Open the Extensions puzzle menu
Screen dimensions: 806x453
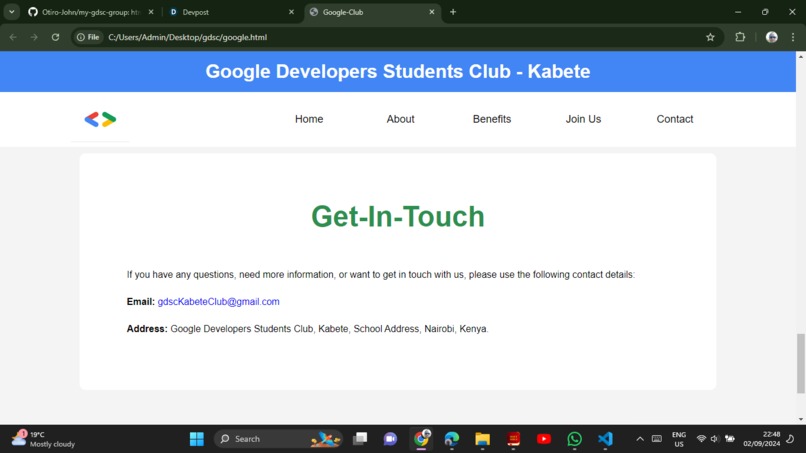click(x=740, y=37)
